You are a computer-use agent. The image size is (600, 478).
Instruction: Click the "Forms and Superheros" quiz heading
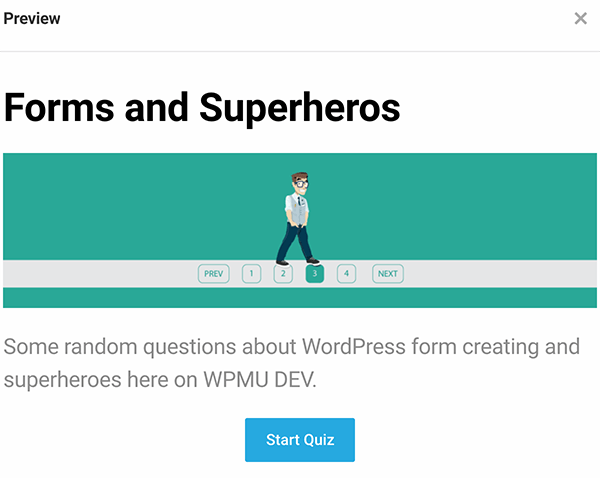(x=202, y=107)
